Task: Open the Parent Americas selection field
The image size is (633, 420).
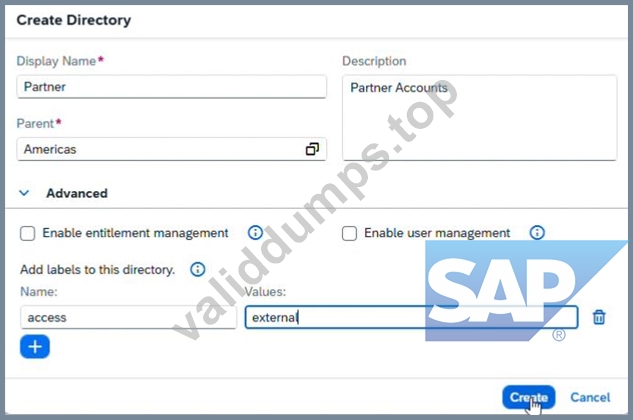Action: tap(172, 149)
